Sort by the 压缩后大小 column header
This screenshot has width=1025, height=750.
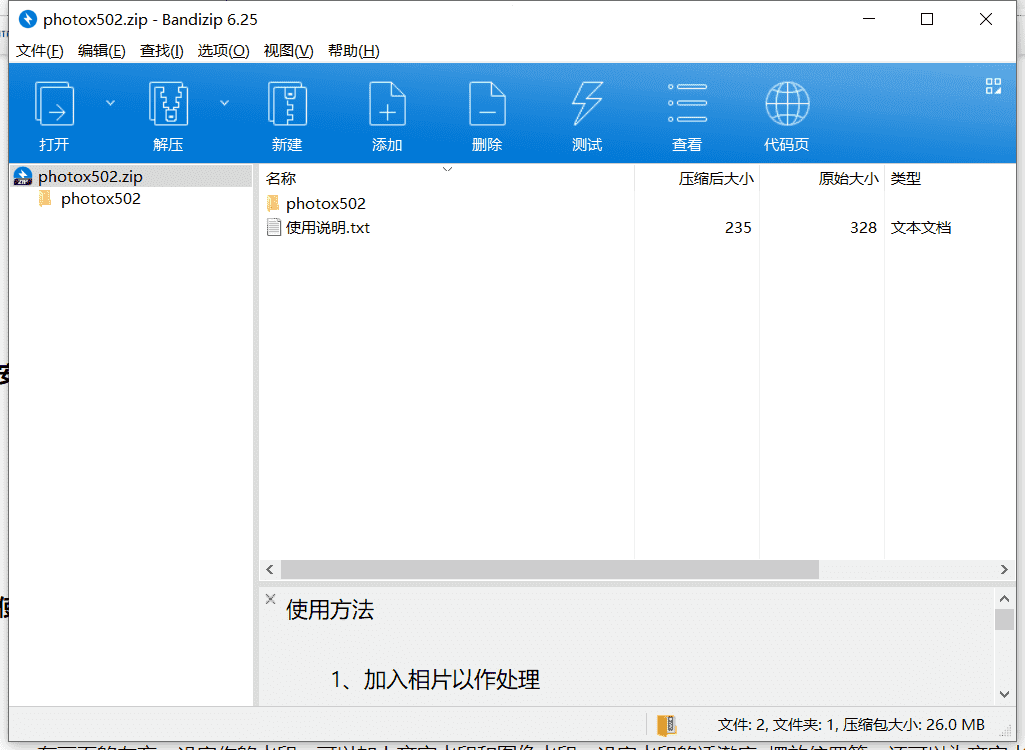[716, 179]
